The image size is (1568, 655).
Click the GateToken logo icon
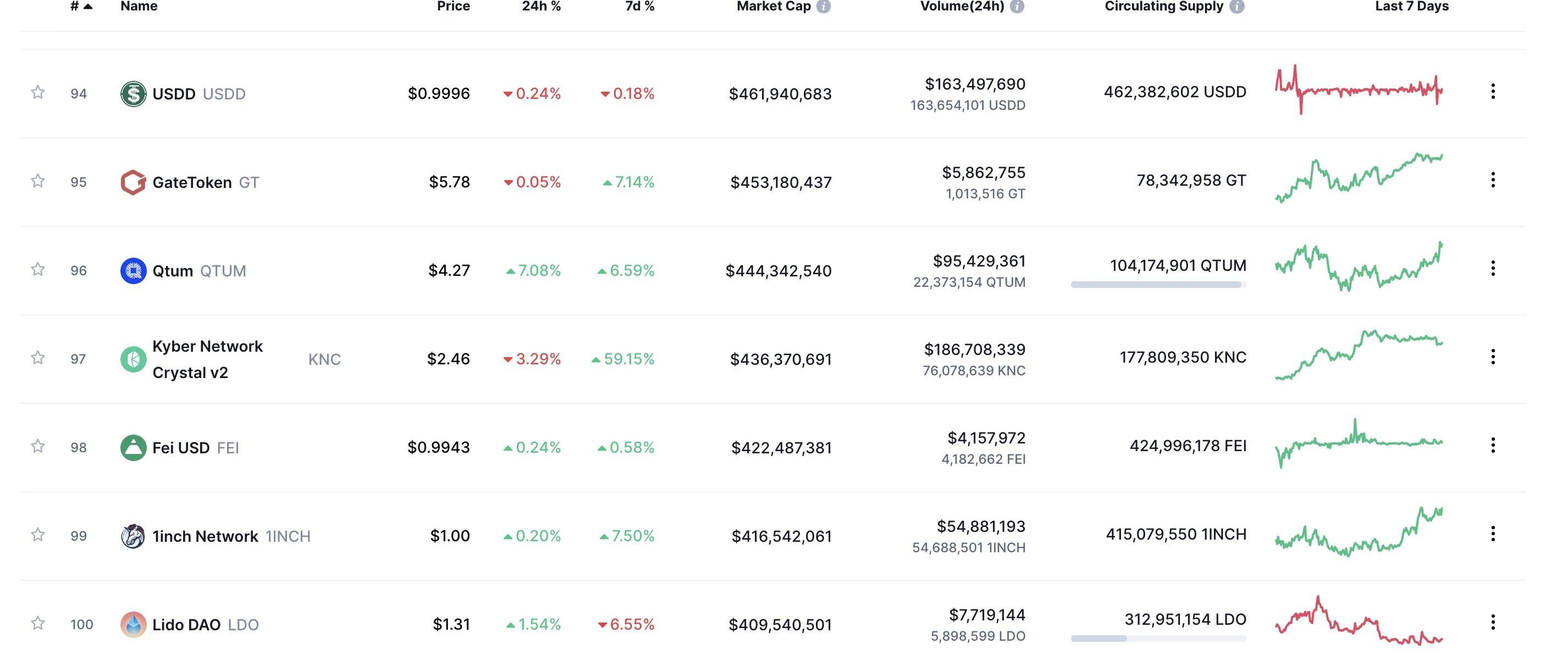(x=132, y=182)
